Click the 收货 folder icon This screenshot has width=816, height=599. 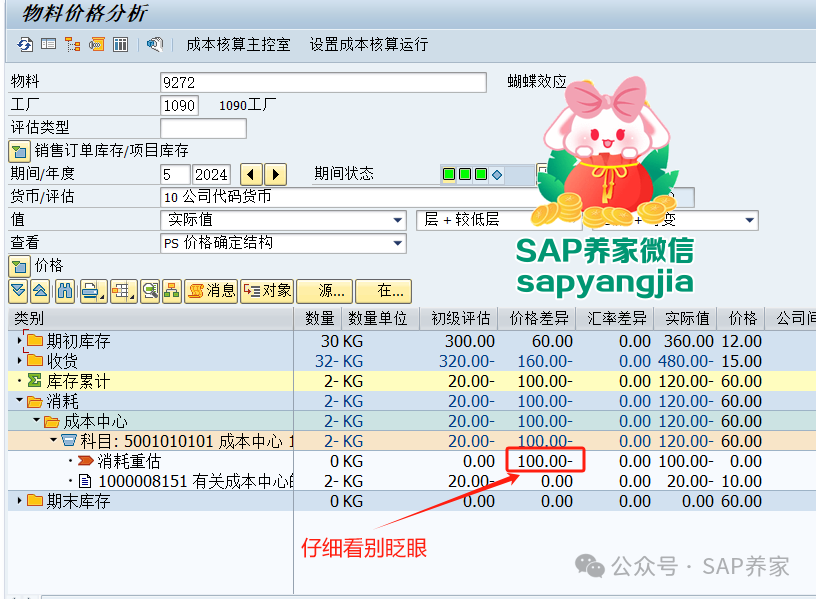click(35, 360)
